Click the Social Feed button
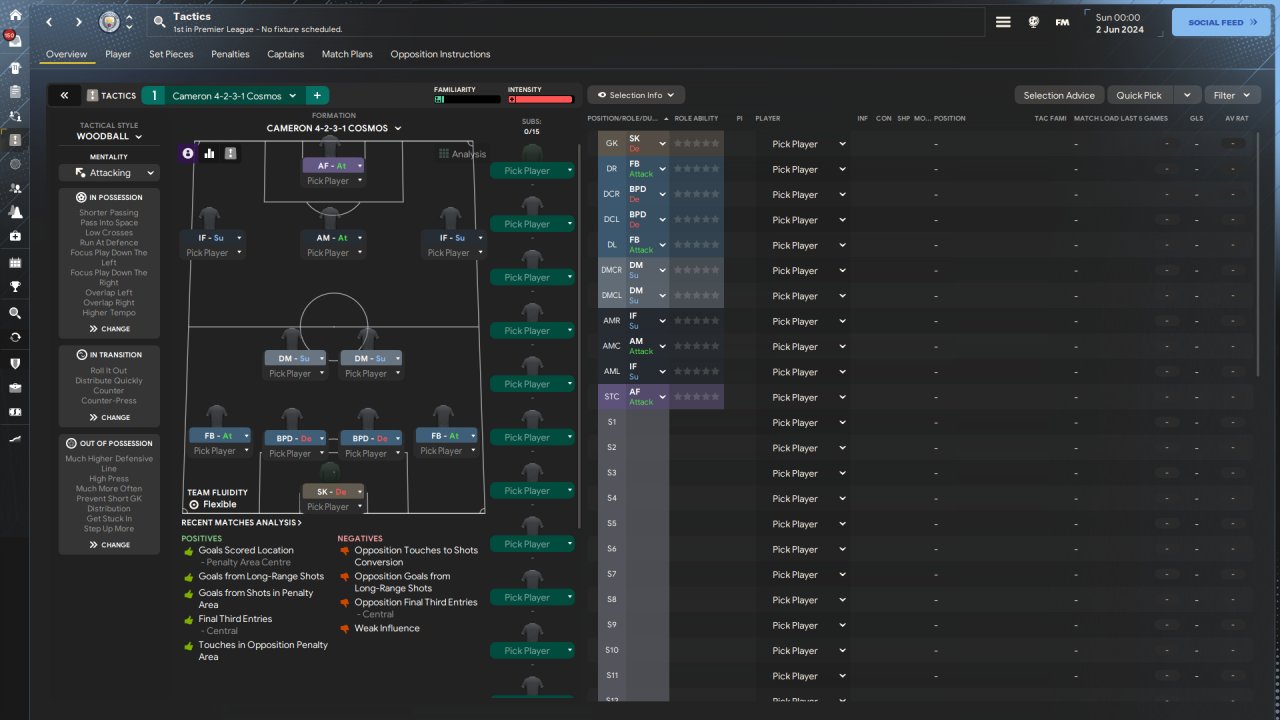 [x=1221, y=22]
